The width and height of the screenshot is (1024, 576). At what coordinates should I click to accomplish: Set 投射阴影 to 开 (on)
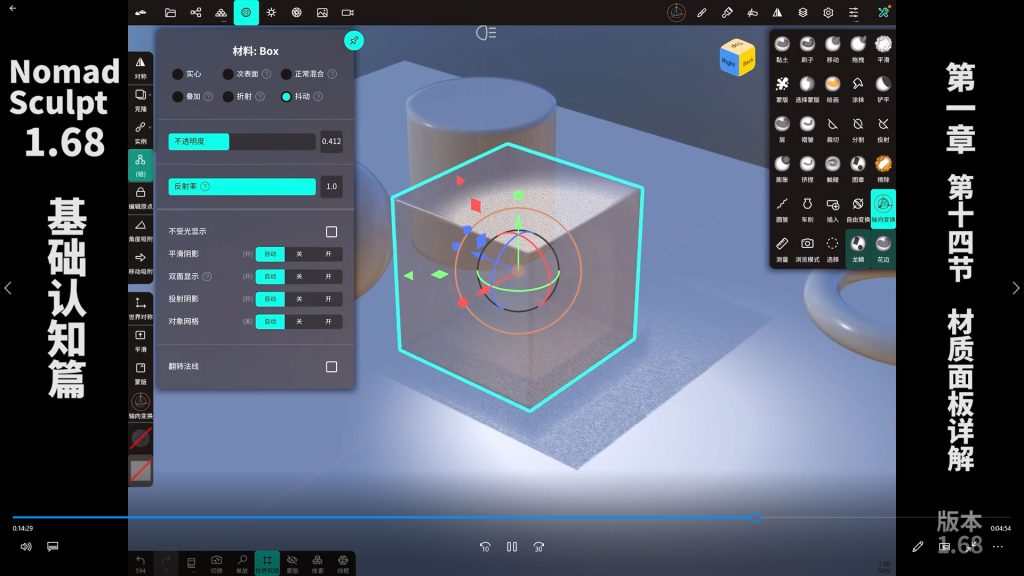tap(328, 299)
